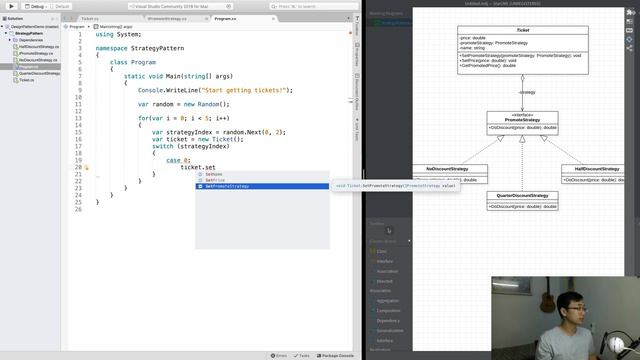Image resolution: width=640 pixels, height=360 pixels.
Task: Select the HalfDiscountStrategy class box
Action: (593, 174)
